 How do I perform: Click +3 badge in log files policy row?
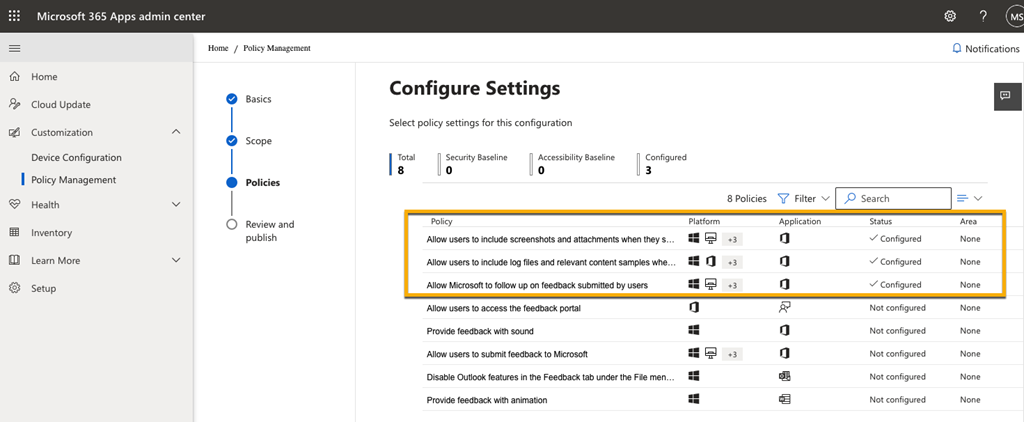(x=732, y=262)
